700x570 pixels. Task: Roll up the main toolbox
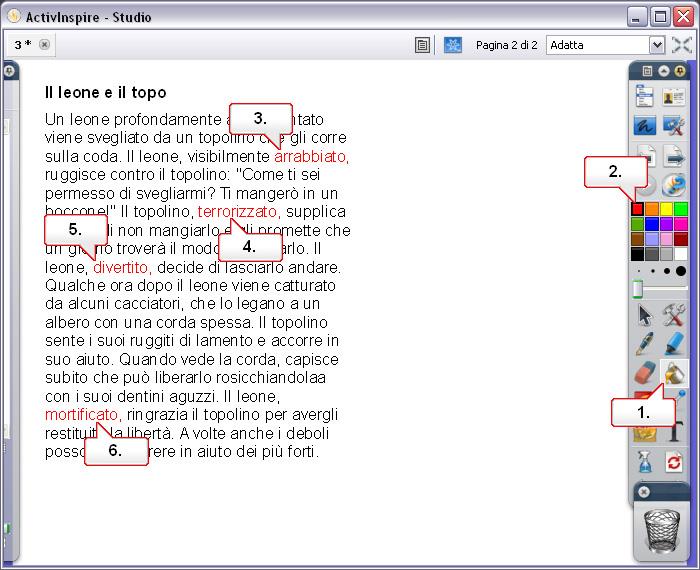pyautogui.click(x=663, y=71)
